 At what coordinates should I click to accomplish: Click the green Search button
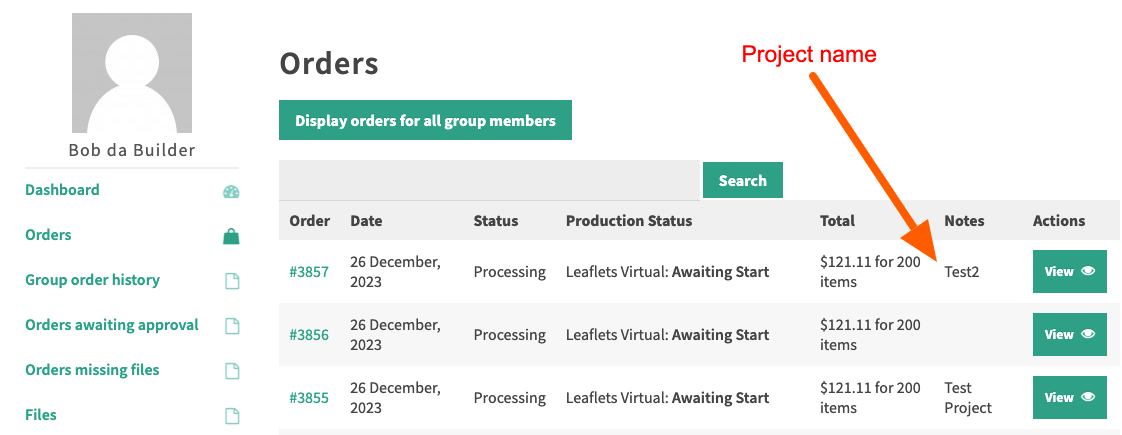pos(742,180)
